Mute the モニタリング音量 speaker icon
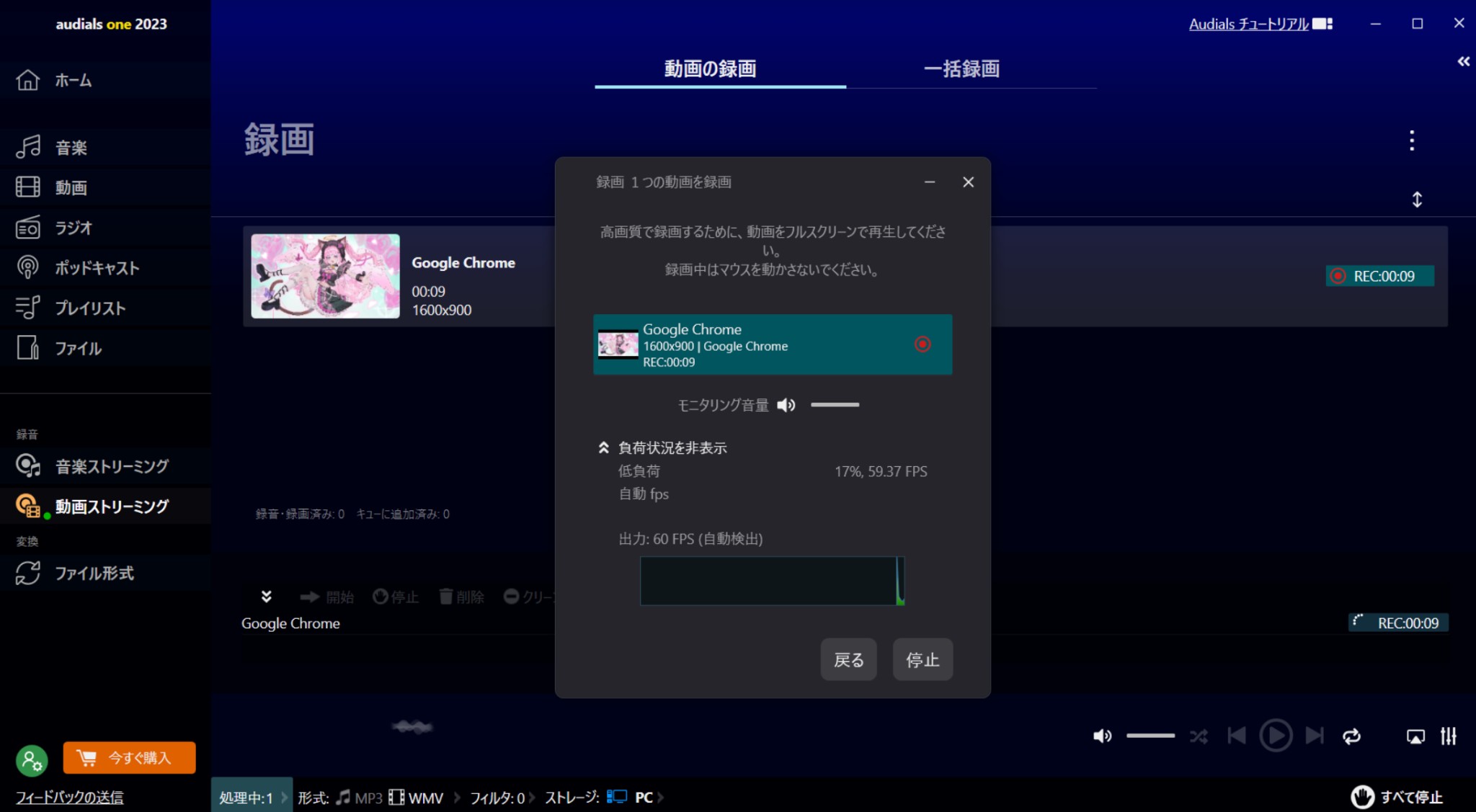This screenshot has height=812, width=1476. (786, 405)
